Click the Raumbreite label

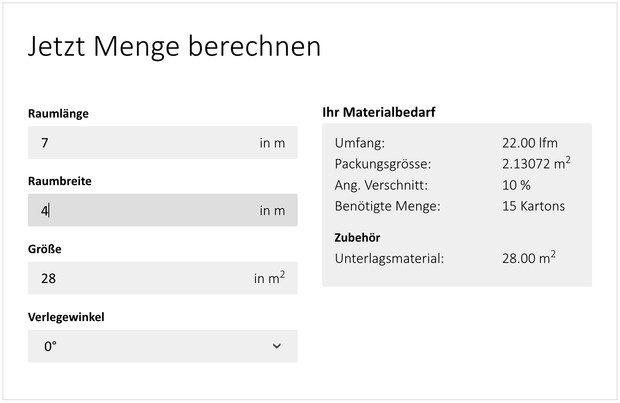point(60,181)
